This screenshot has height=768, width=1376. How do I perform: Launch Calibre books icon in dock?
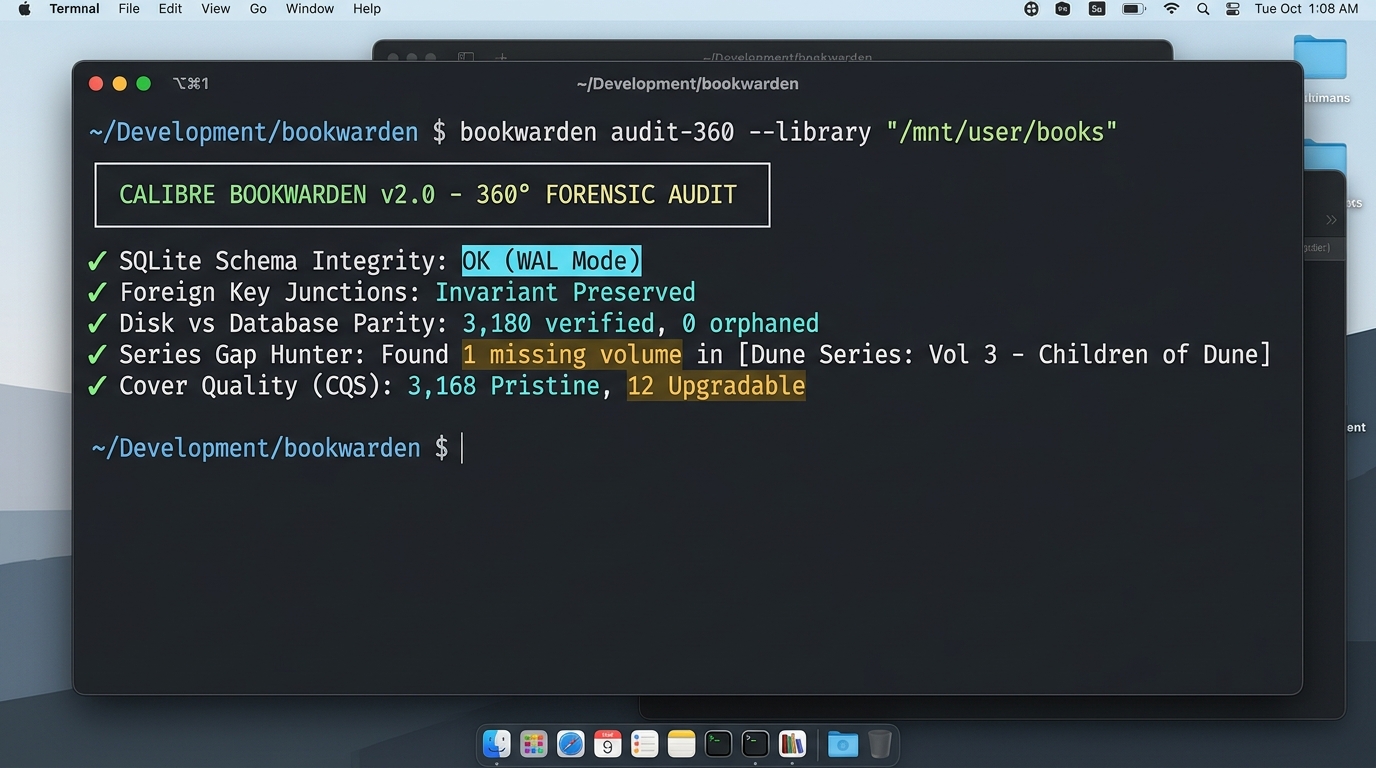(x=792, y=744)
